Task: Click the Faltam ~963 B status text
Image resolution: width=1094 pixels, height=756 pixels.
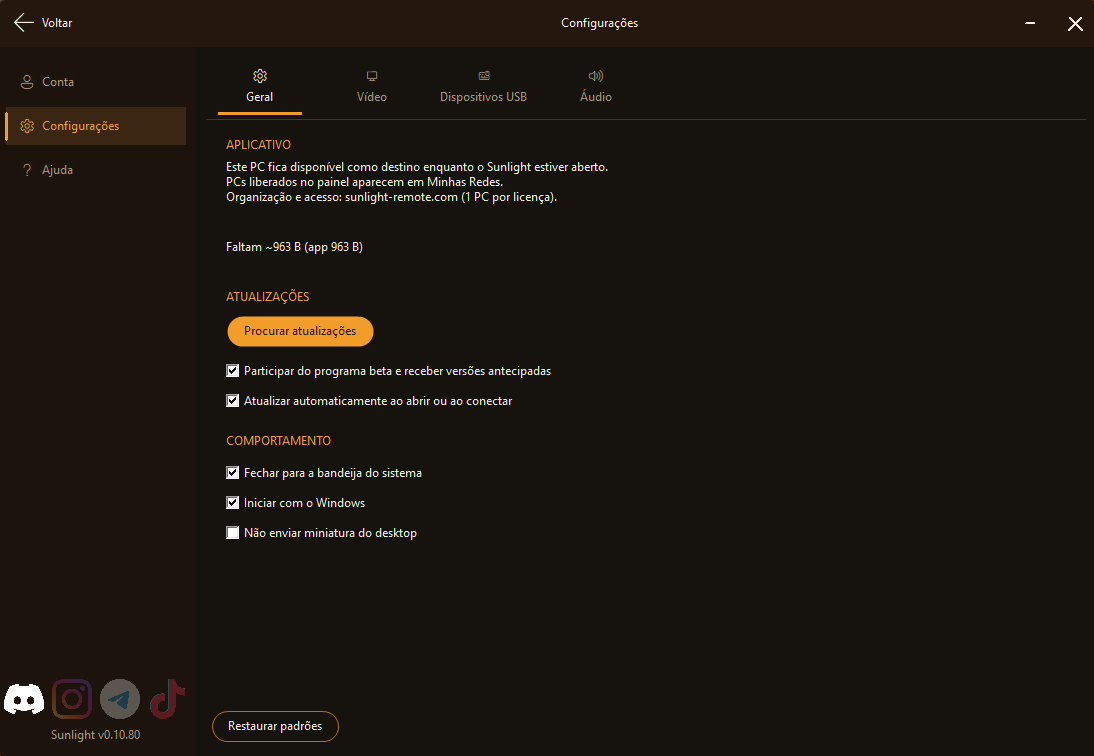Action: 294,247
